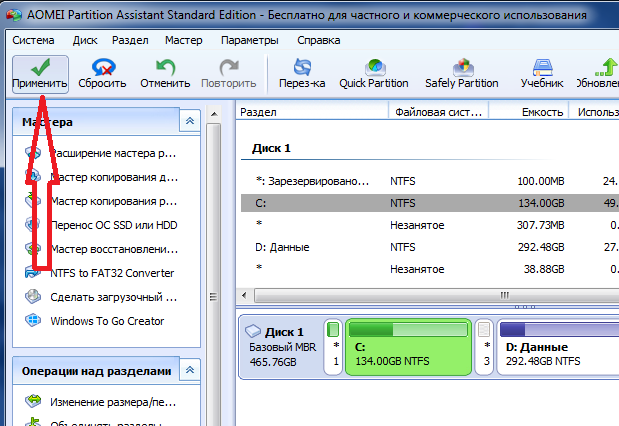Image resolution: width=619 pixels, height=426 pixels.
Task: Launch the Safely Partition tool
Action: point(461,74)
